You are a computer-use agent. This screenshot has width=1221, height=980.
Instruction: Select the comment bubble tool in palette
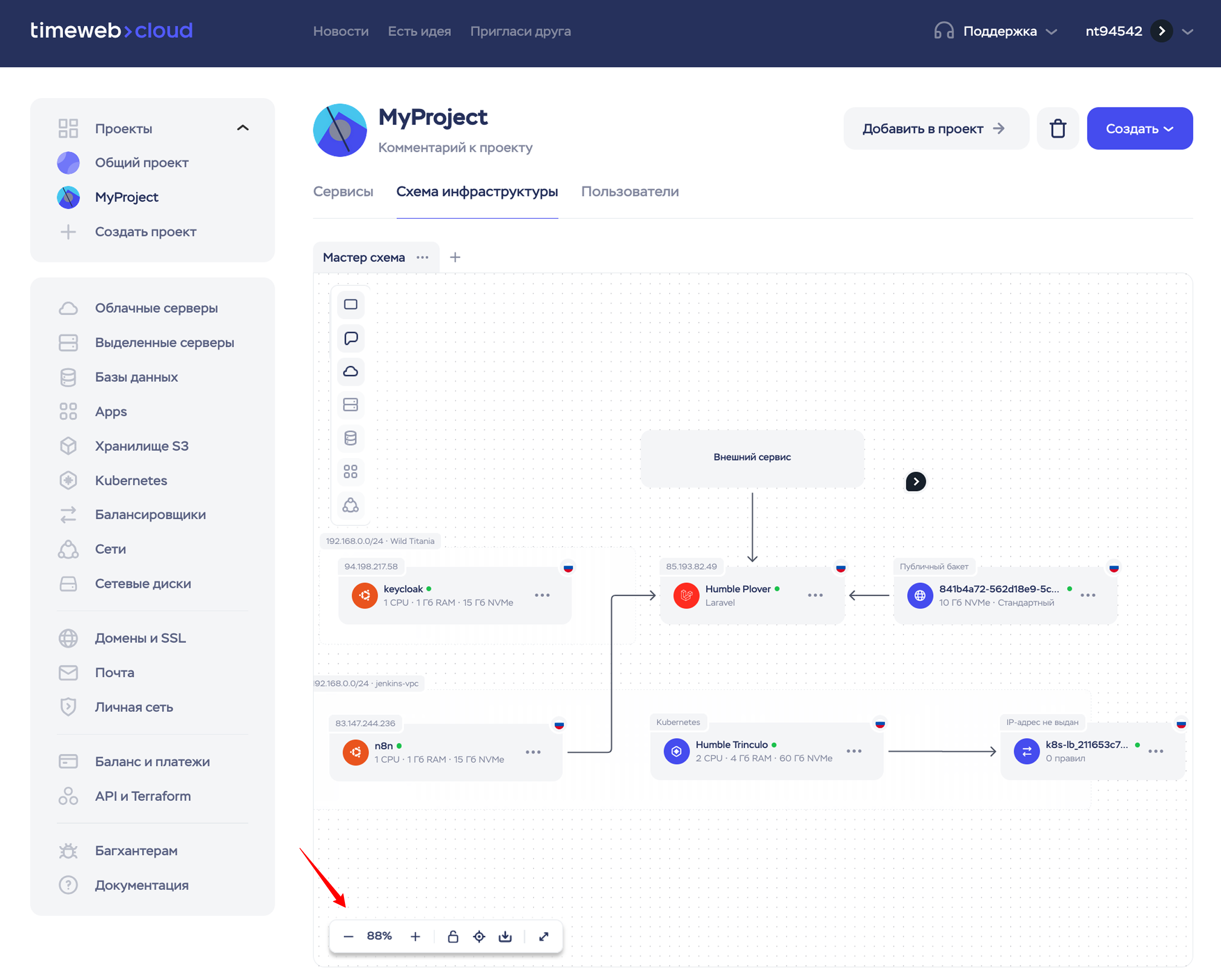[351, 338]
